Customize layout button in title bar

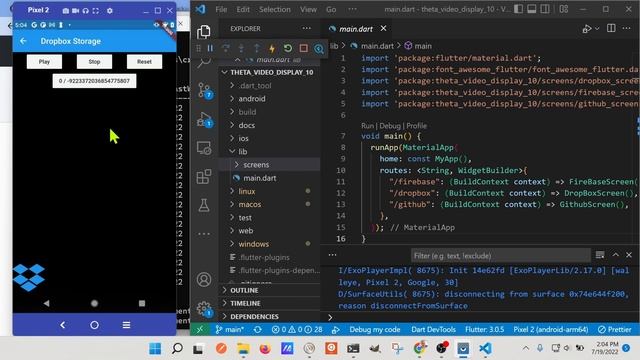(564, 9)
